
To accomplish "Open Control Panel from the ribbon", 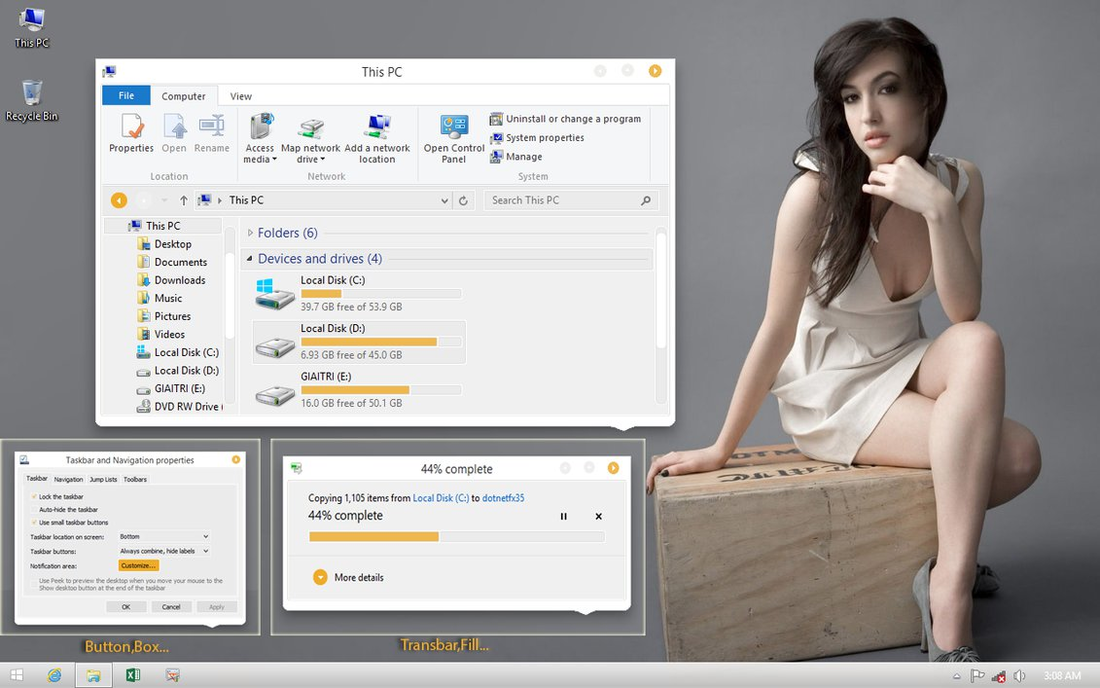I will [x=454, y=139].
